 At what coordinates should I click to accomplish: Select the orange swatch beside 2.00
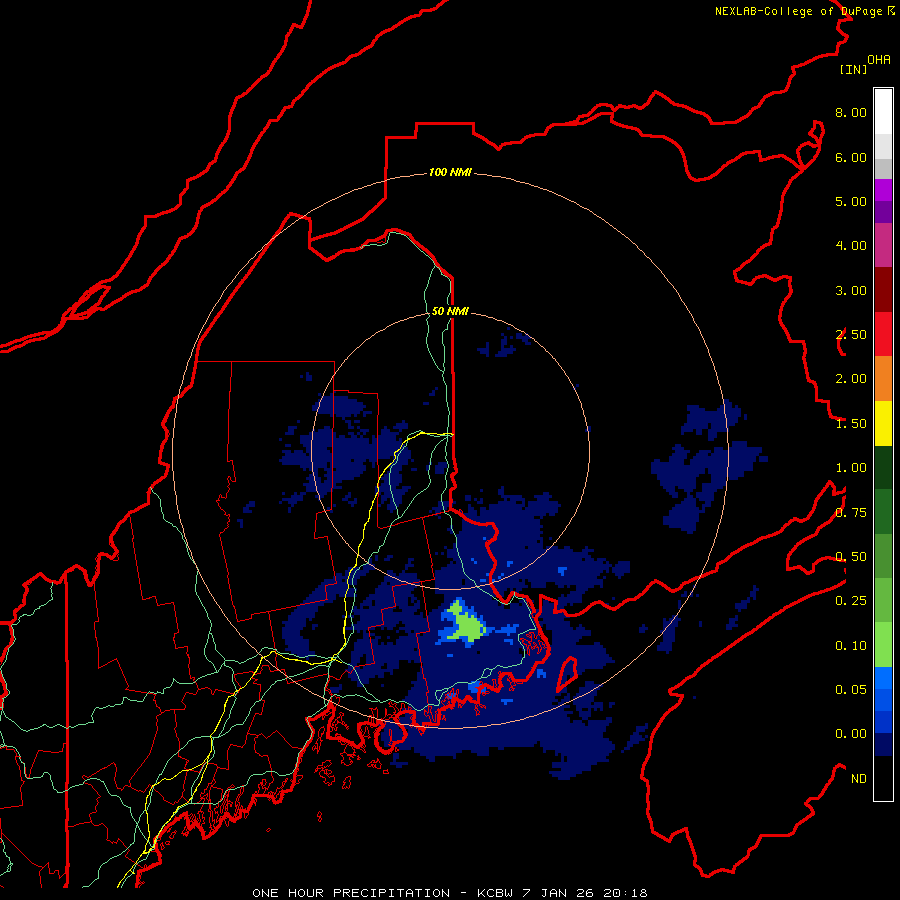click(883, 379)
